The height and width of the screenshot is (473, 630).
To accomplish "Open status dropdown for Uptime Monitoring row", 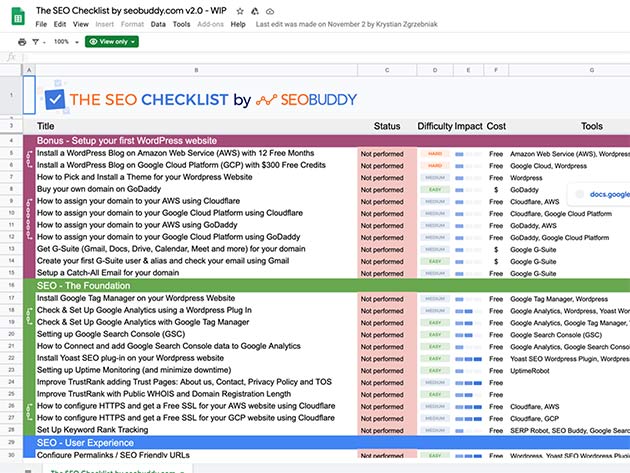I will click(387, 371).
